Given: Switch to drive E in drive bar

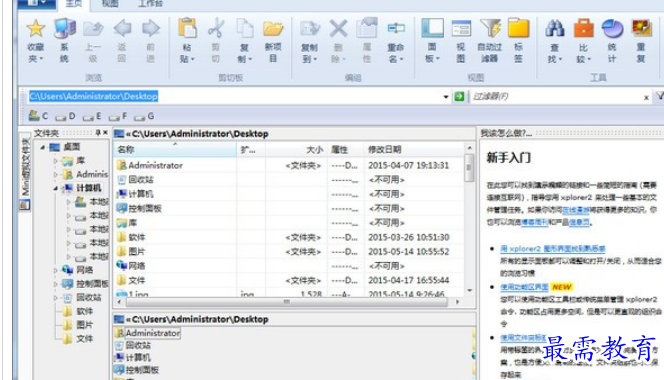Looking at the screenshot, I should 92,116.
